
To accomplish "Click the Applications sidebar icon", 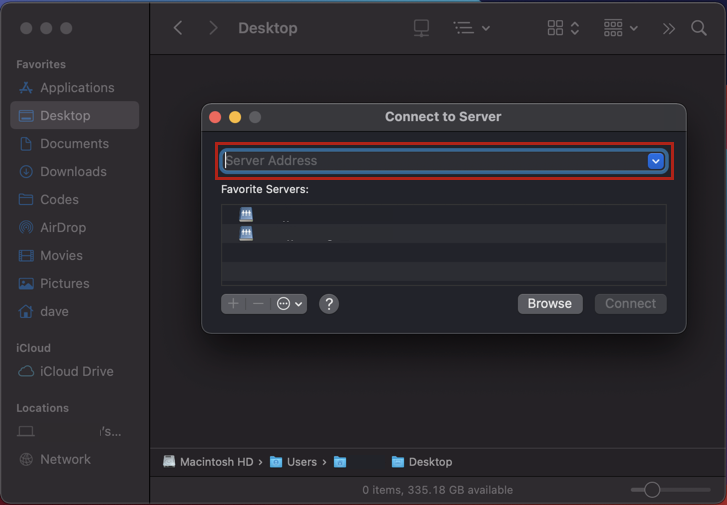I will (x=26, y=88).
